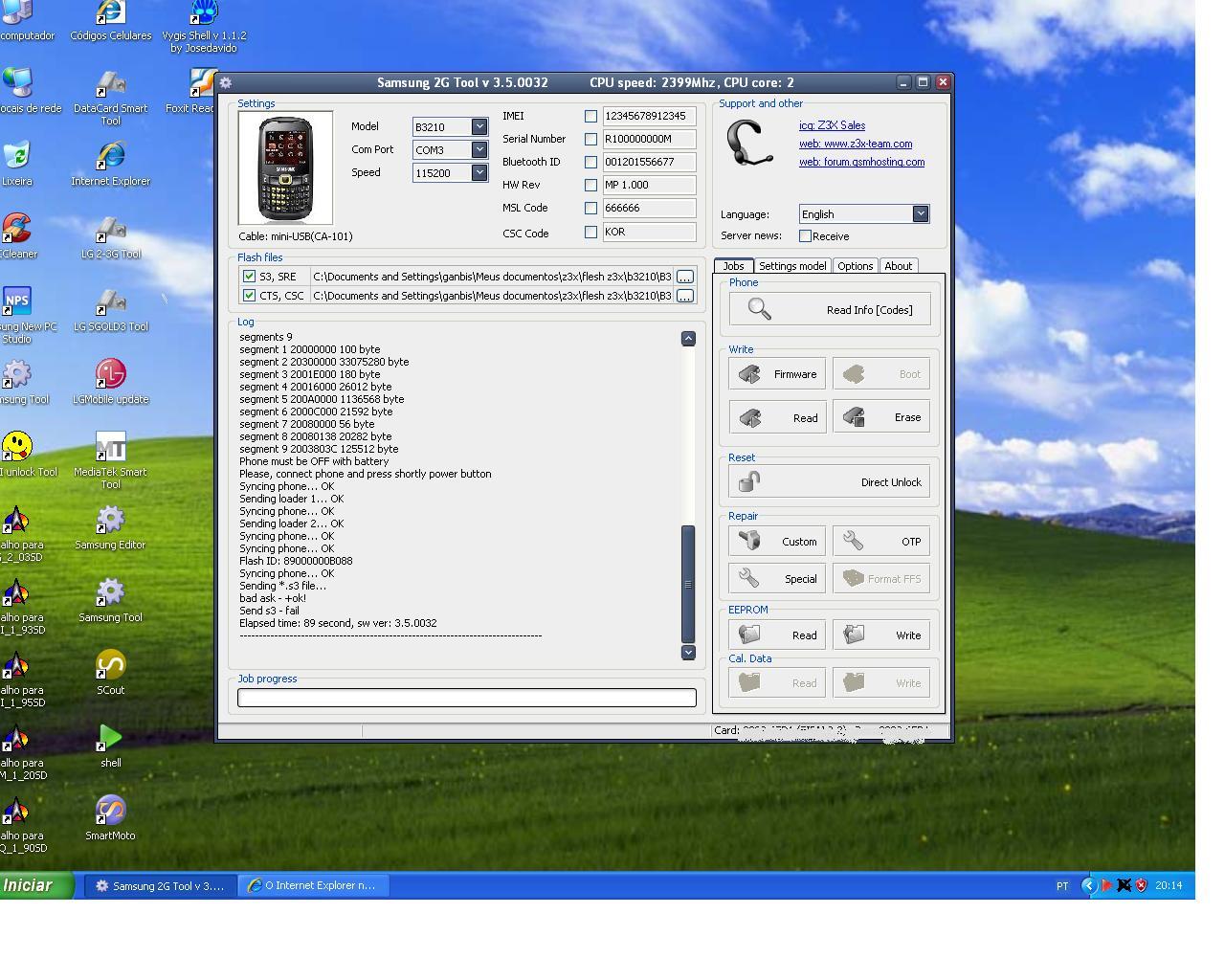
Task: Launch CCleaner desktop shortcut
Action: (16, 236)
